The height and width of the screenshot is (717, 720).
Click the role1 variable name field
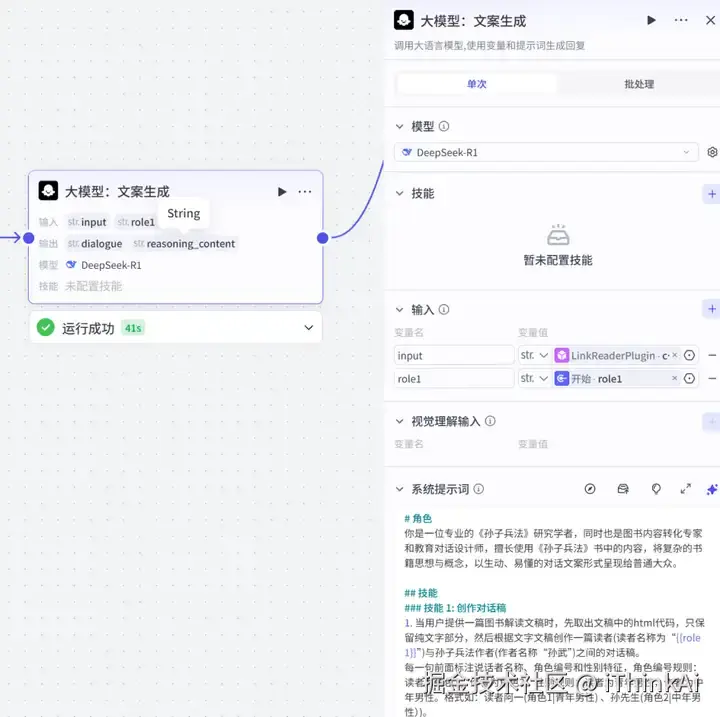click(454, 378)
